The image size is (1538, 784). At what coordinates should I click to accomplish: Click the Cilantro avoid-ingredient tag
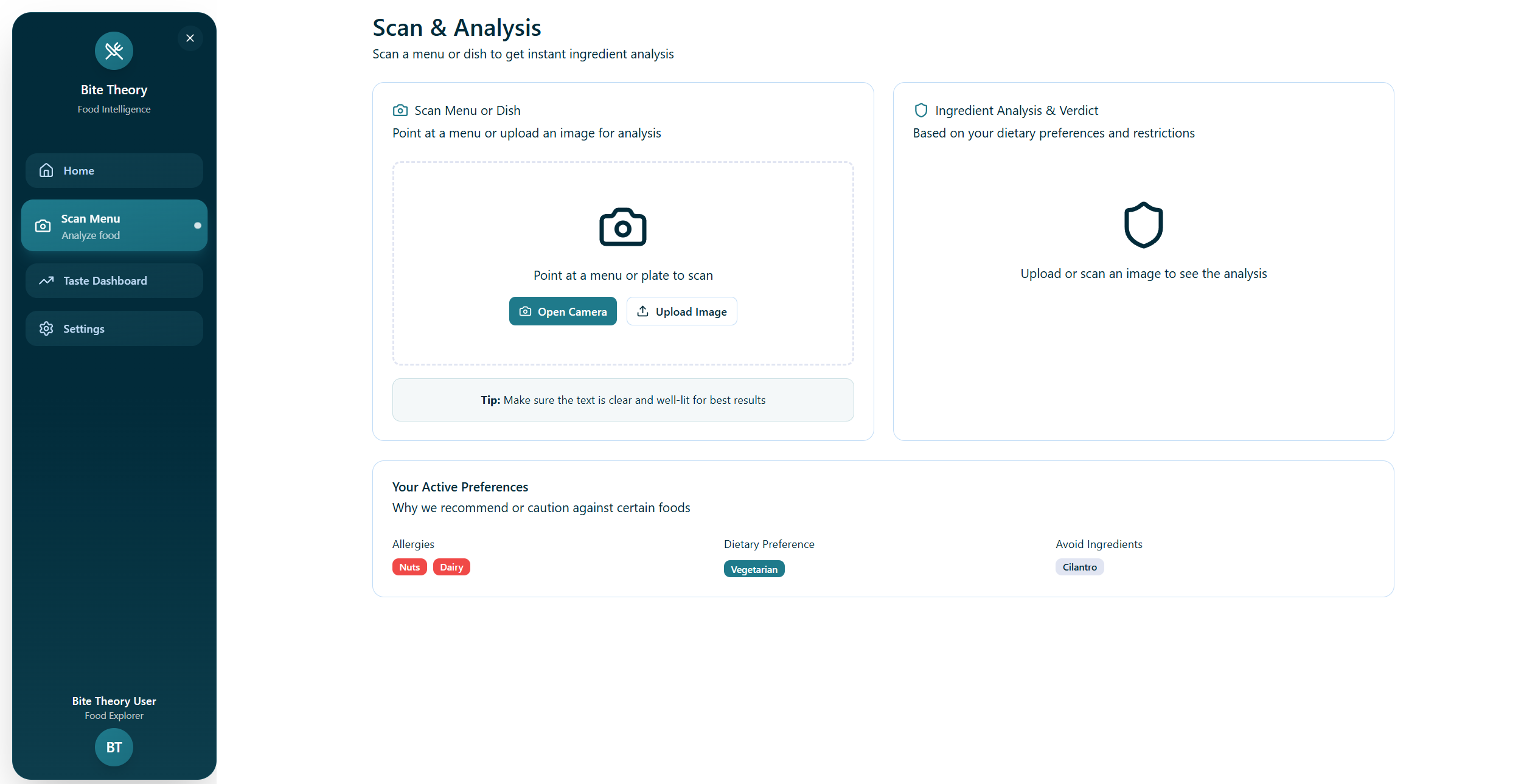tap(1079, 567)
